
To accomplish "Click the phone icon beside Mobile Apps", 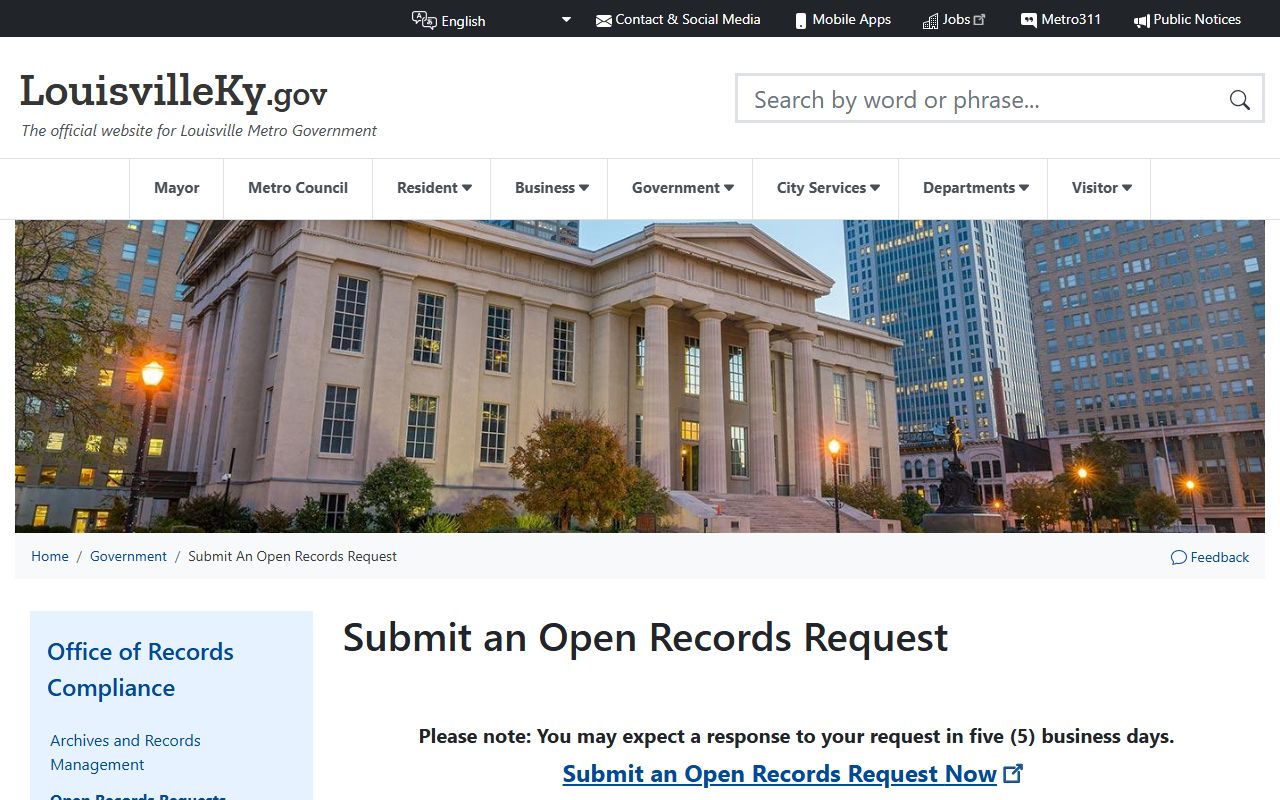I will coord(801,20).
